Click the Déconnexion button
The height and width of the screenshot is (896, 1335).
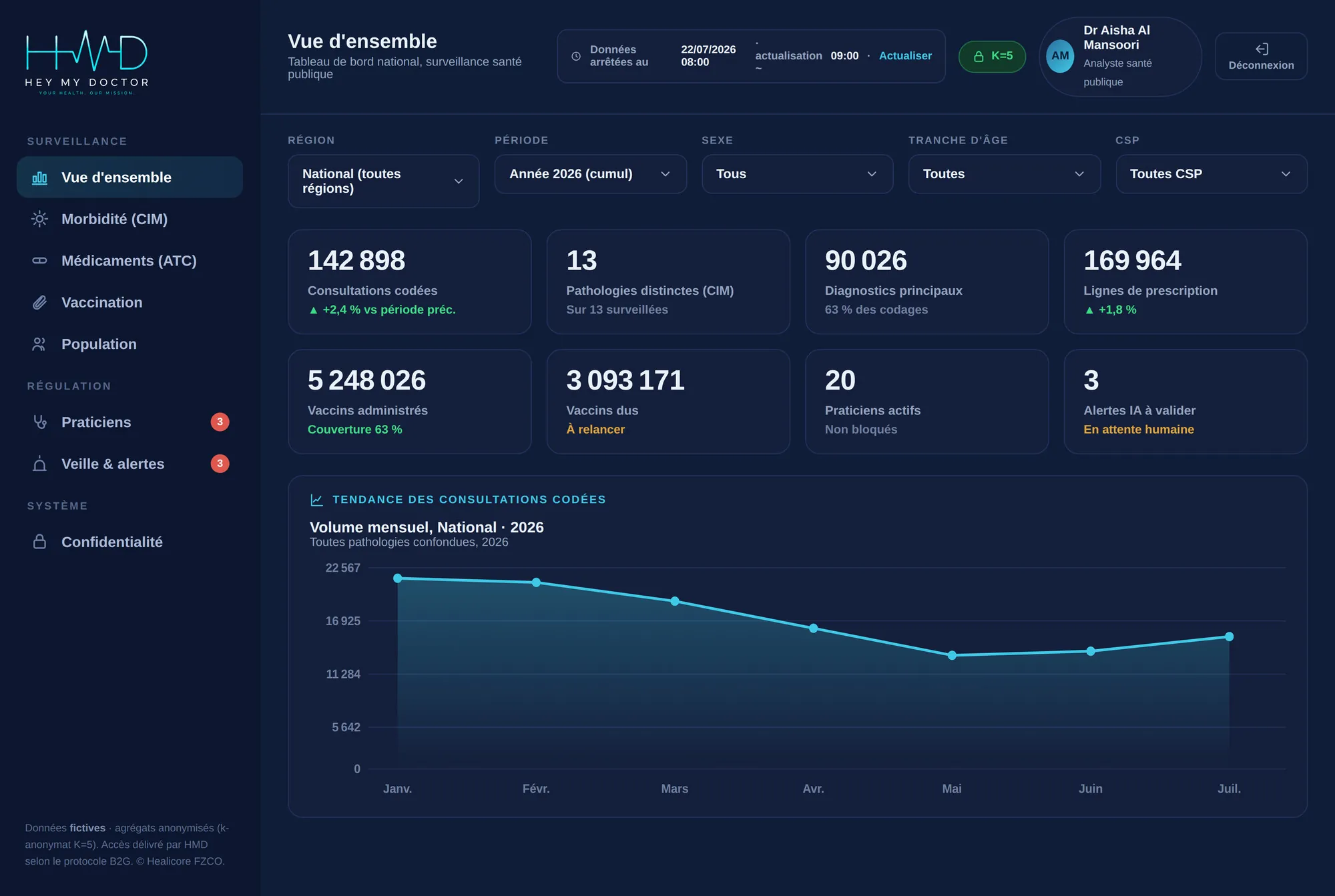point(1261,57)
